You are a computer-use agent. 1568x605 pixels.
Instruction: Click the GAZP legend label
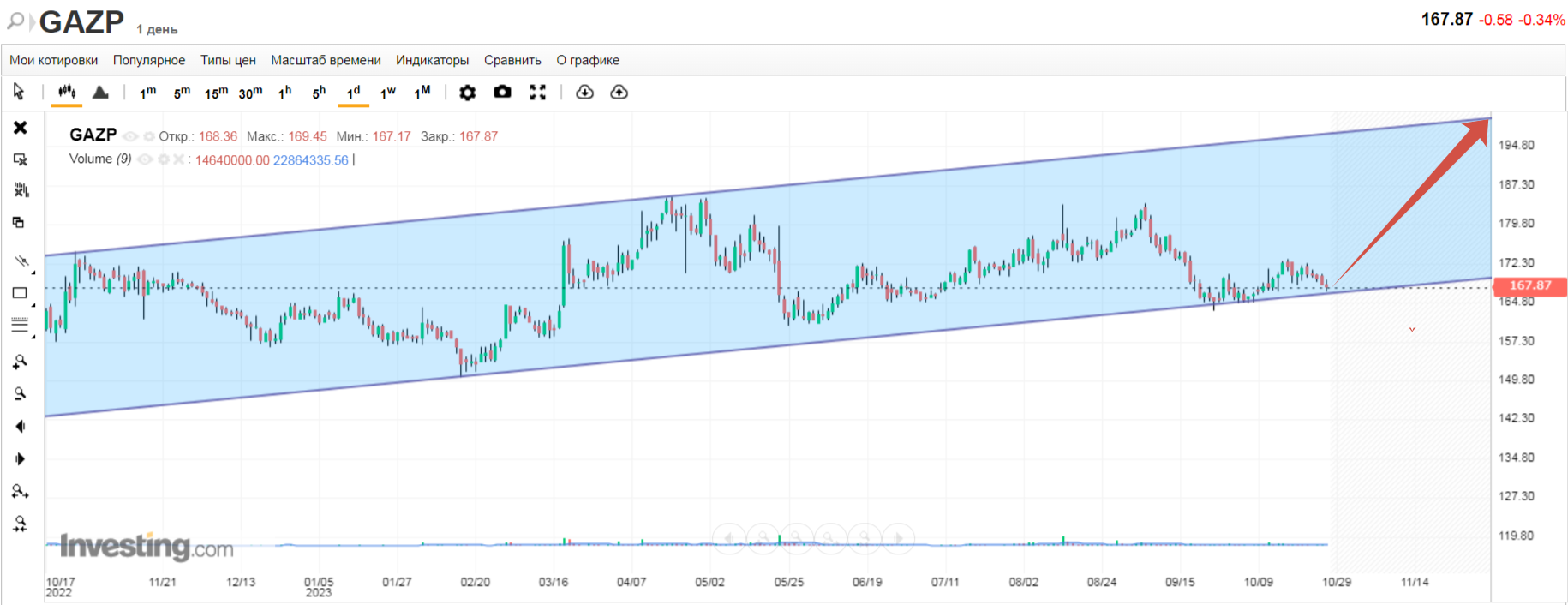93,135
